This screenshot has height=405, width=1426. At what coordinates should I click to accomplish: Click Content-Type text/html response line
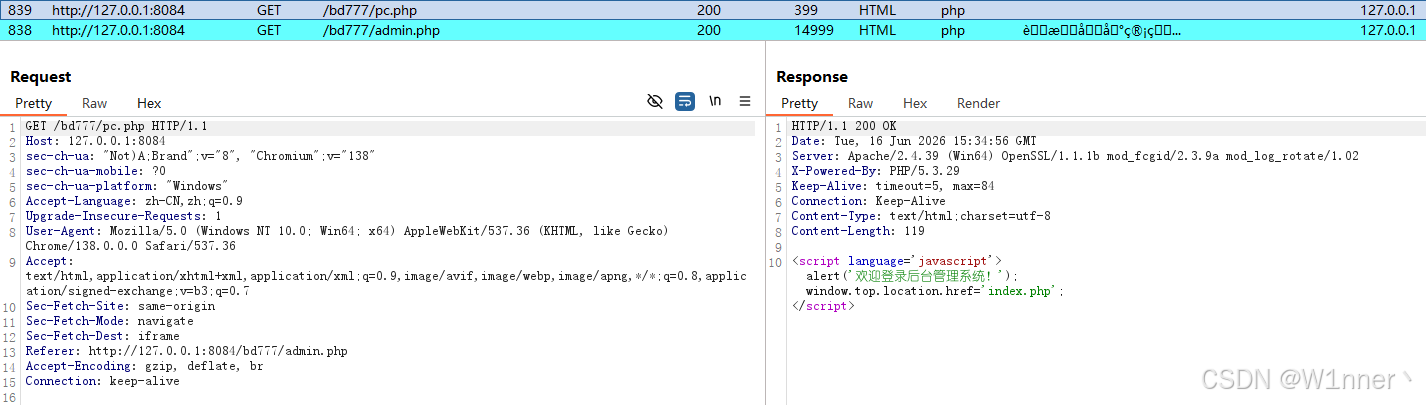921,217
